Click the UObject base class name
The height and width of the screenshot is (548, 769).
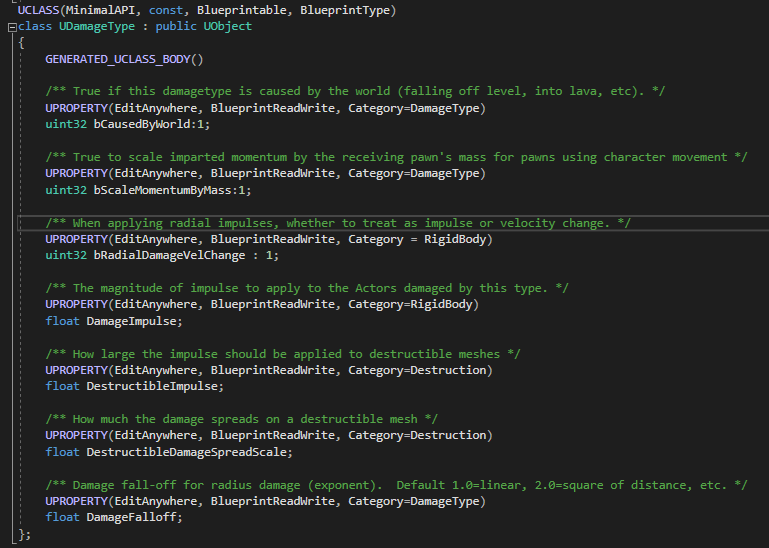click(x=228, y=26)
